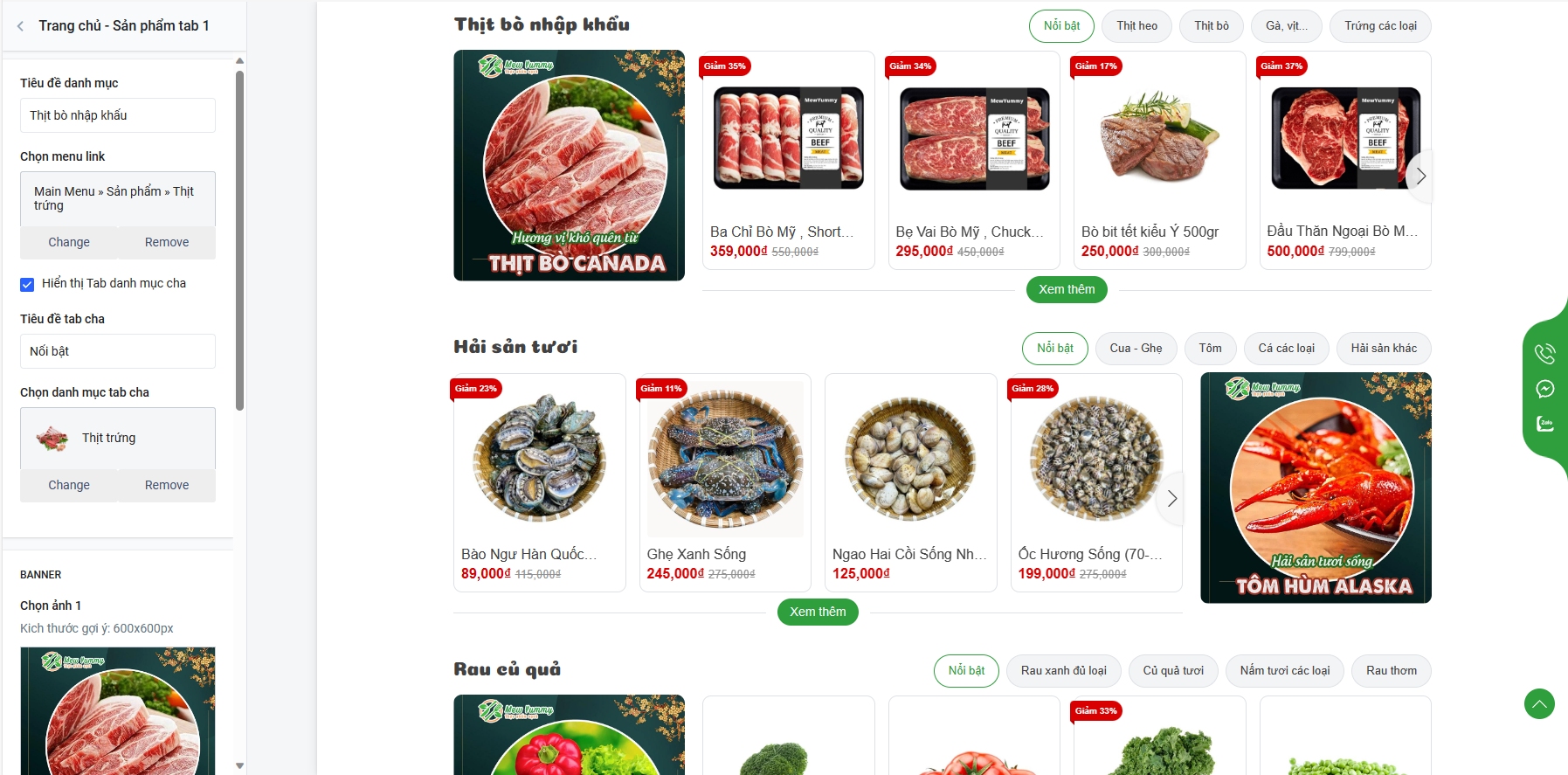Switch to the Cua - Ghẹ tab
The width and height of the screenshot is (1568, 775).
[x=1136, y=348]
